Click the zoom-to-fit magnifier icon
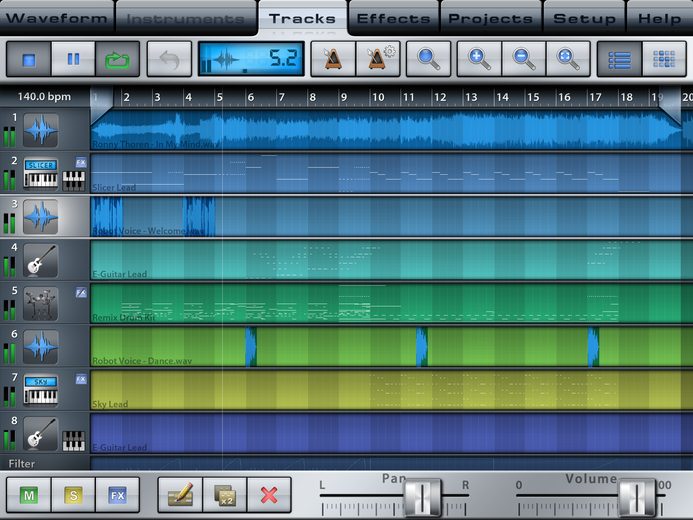The width and height of the screenshot is (693, 520). click(568, 59)
